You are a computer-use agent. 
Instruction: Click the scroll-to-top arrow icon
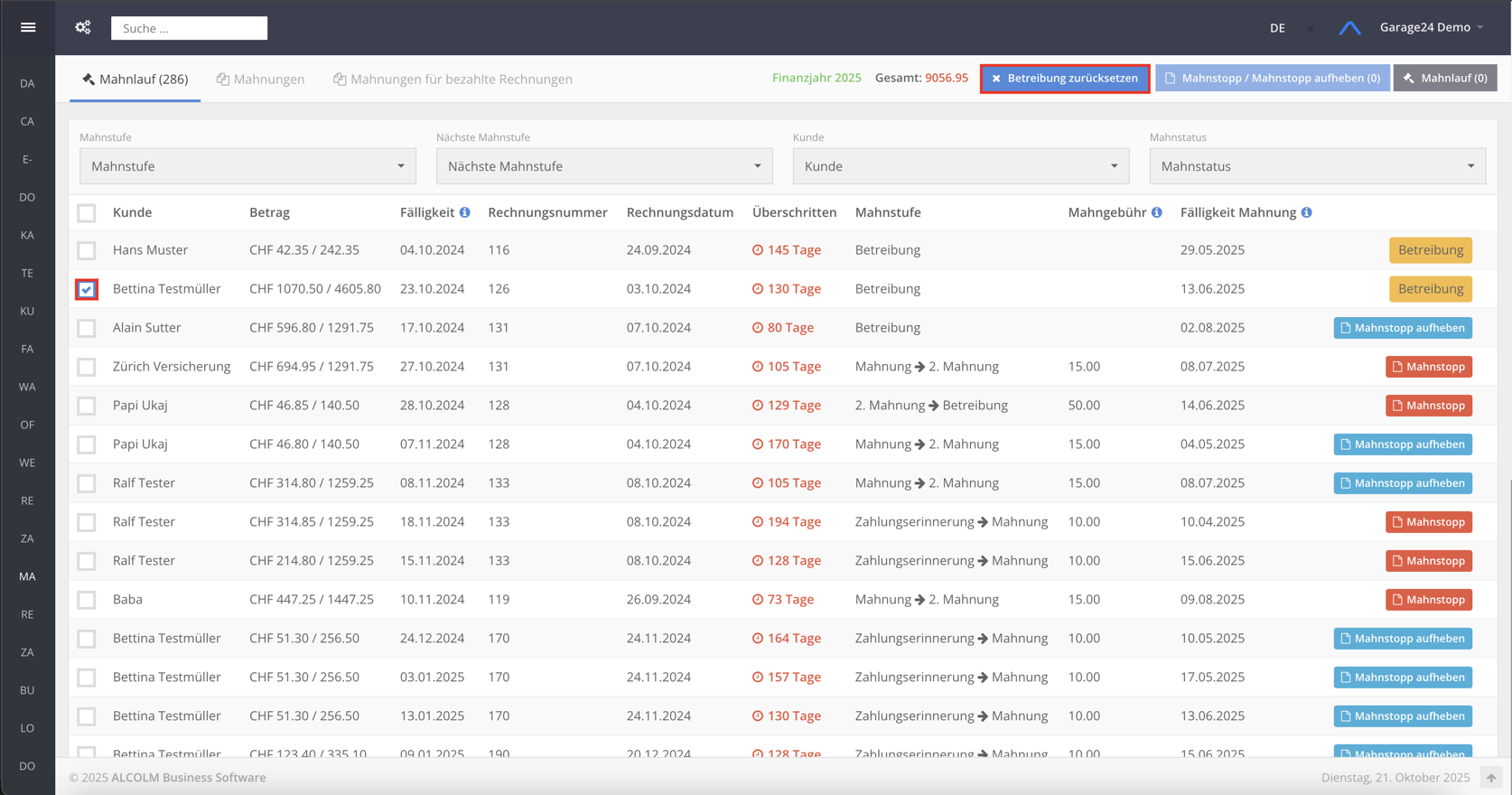point(1491,777)
